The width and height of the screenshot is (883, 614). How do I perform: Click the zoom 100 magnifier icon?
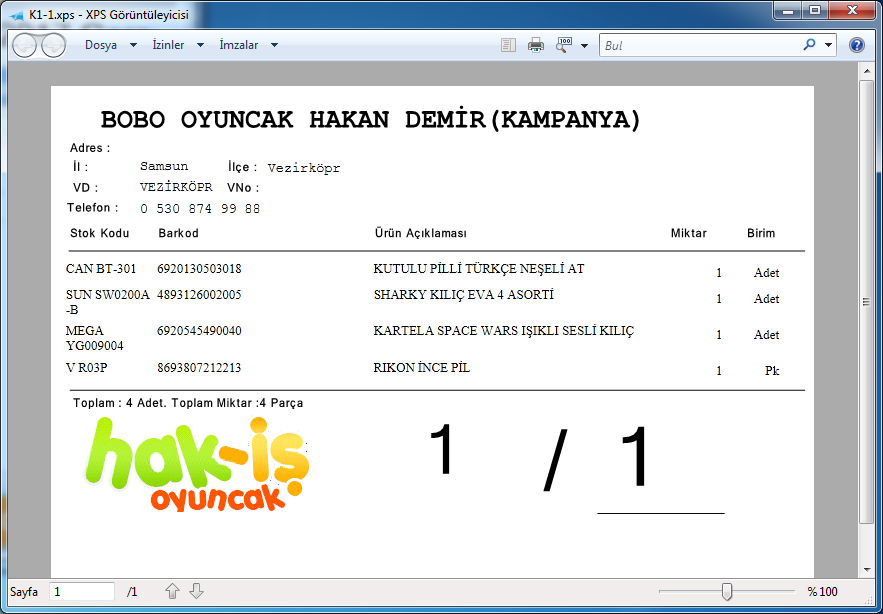click(x=564, y=45)
